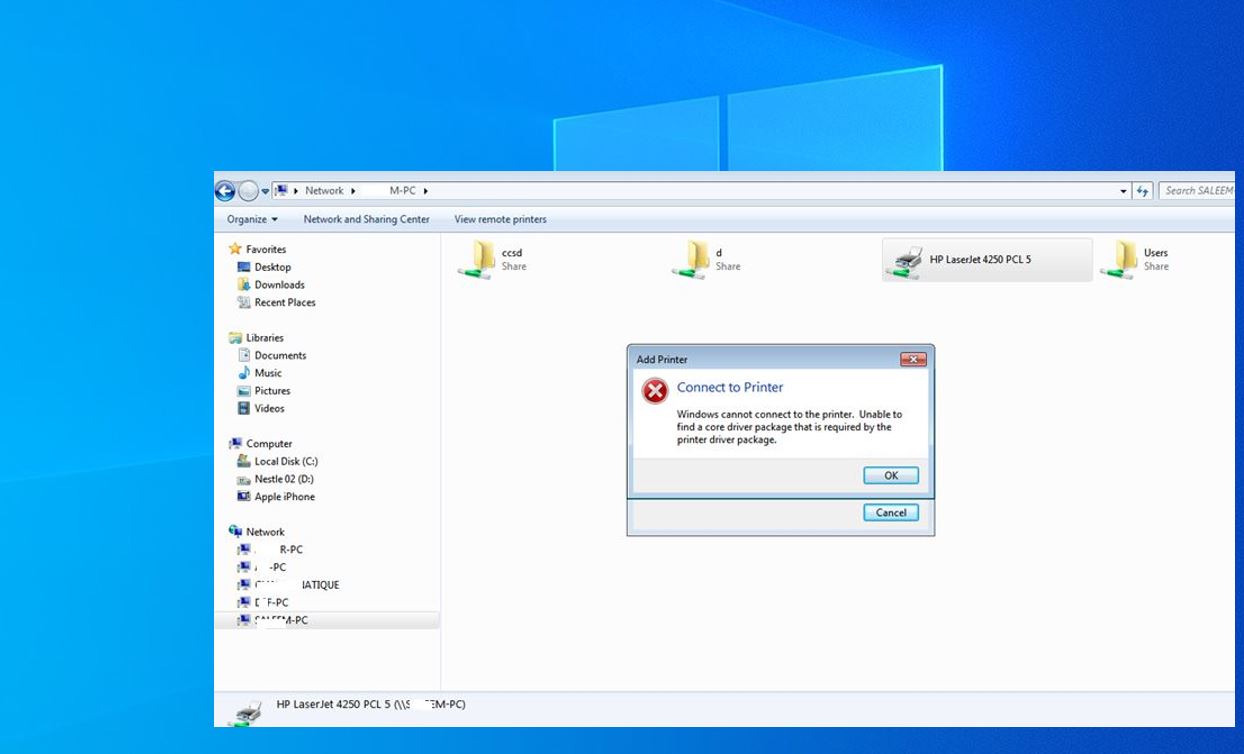Refresh the current folder view
This screenshot has width=1244, height=754.
click(x=1143, y=190)
